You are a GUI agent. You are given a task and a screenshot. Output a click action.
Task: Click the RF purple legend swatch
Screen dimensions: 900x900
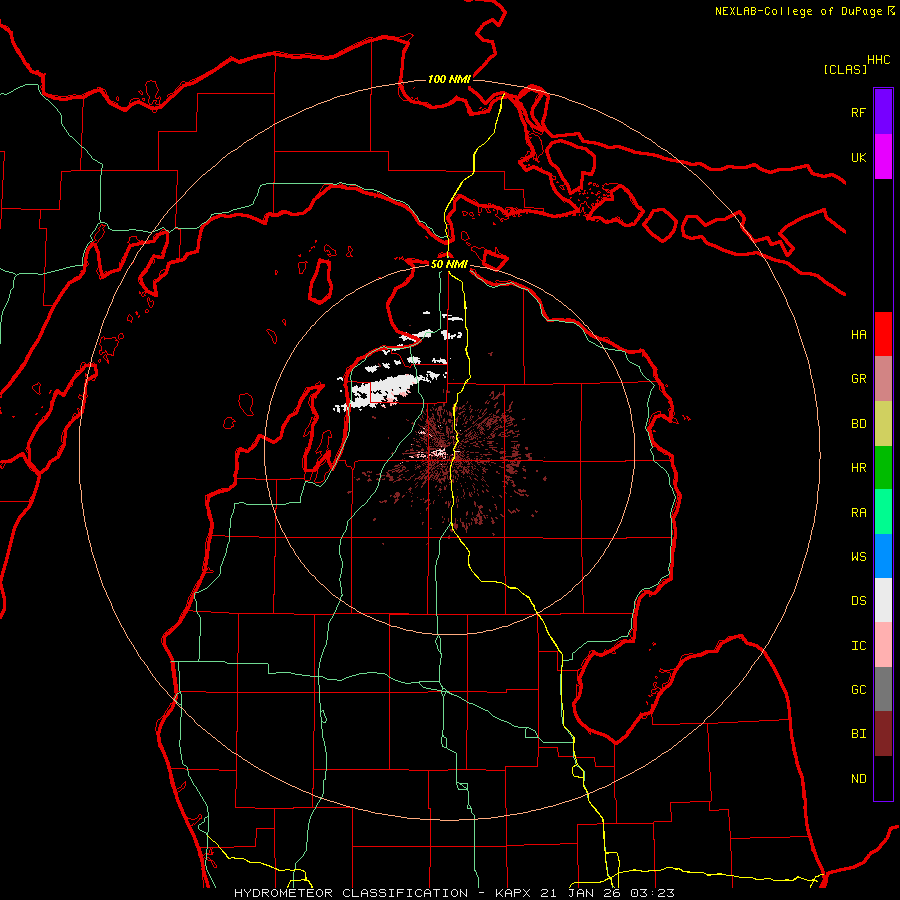[x=883, y=112]
